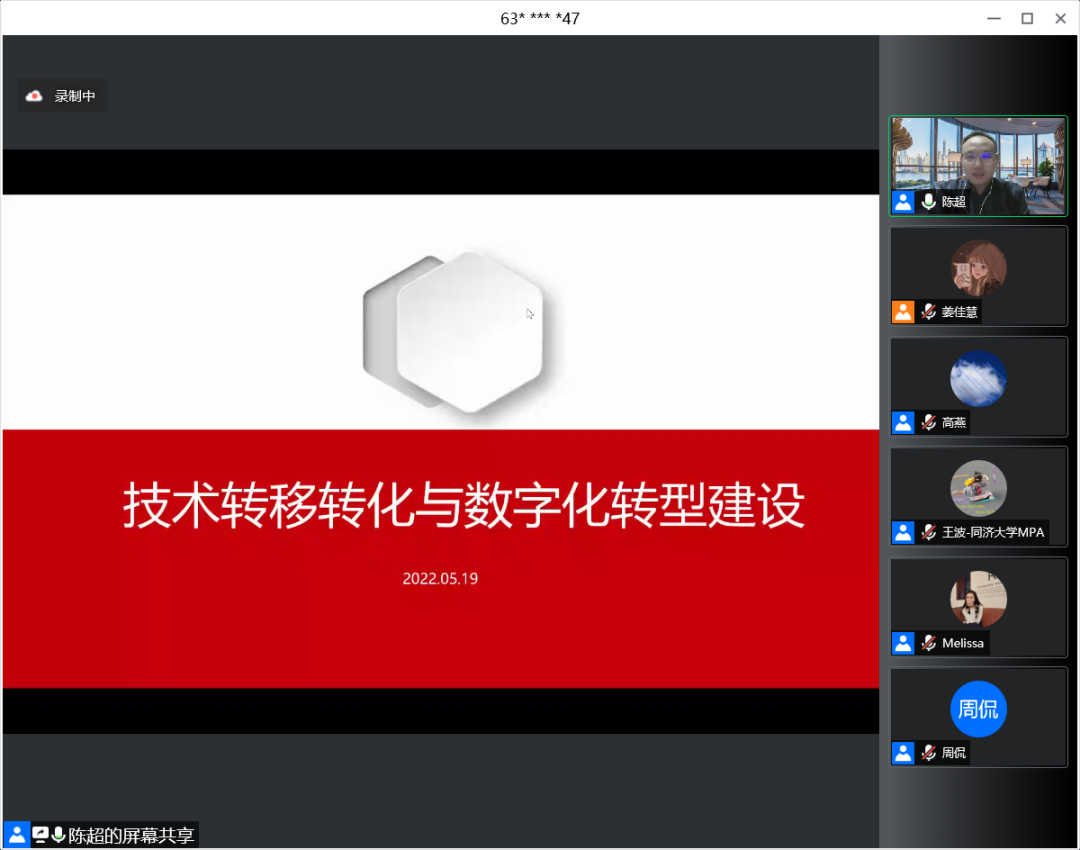The height and width of the screenshot is (850, 1080).
Task: Toggle 周侃's muted microphone icon
Action: coord(926,753)
